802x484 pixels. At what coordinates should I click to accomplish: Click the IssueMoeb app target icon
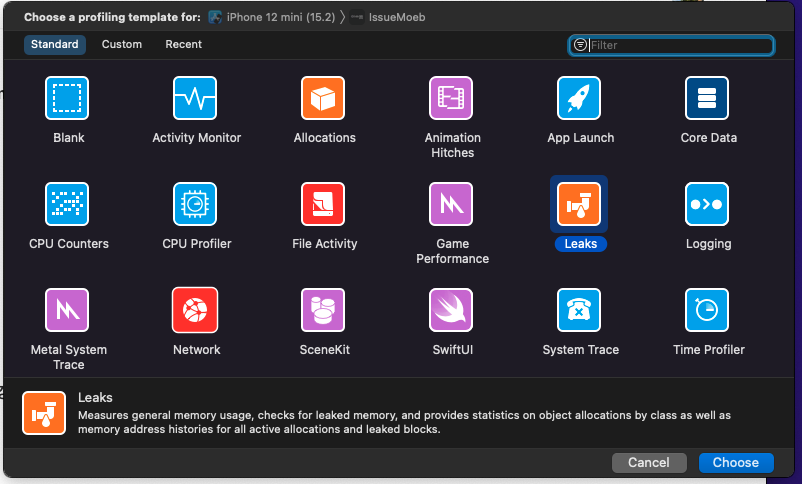click(357, 17)
